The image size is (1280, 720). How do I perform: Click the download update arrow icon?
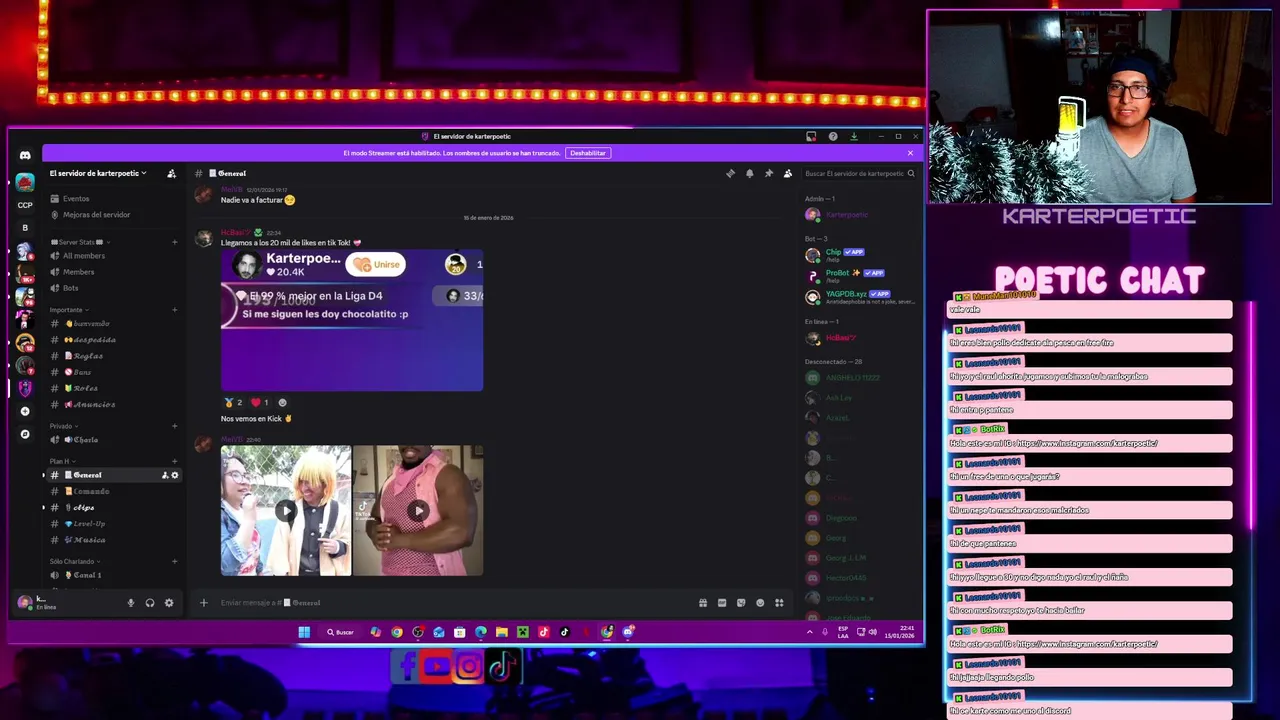coord(854,136)
